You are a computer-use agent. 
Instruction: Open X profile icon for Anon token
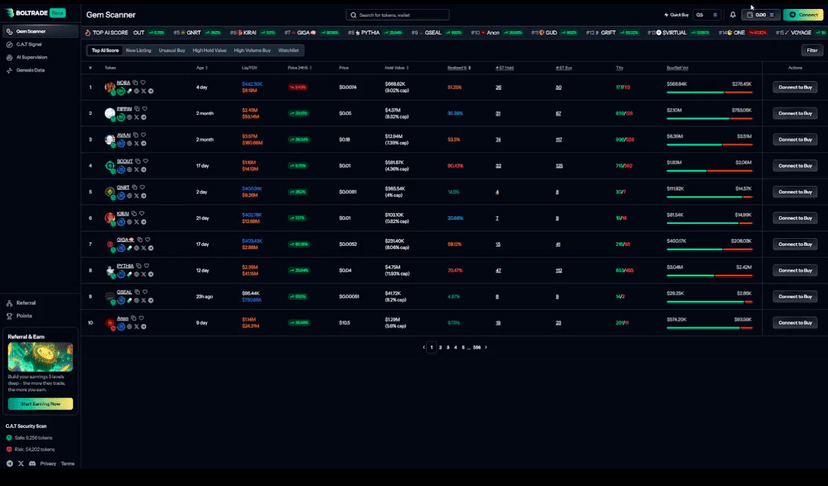point(137,327)
